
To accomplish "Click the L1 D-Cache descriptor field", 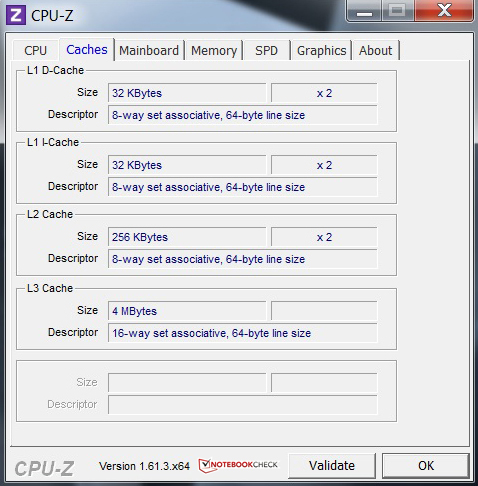I will 242,115.
